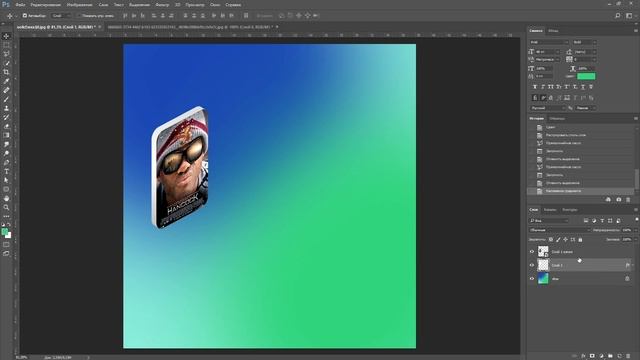Toggle Auto-Select checkbox in options bar
The height and width of the screenshot is (360, 640).
(25, 16)
